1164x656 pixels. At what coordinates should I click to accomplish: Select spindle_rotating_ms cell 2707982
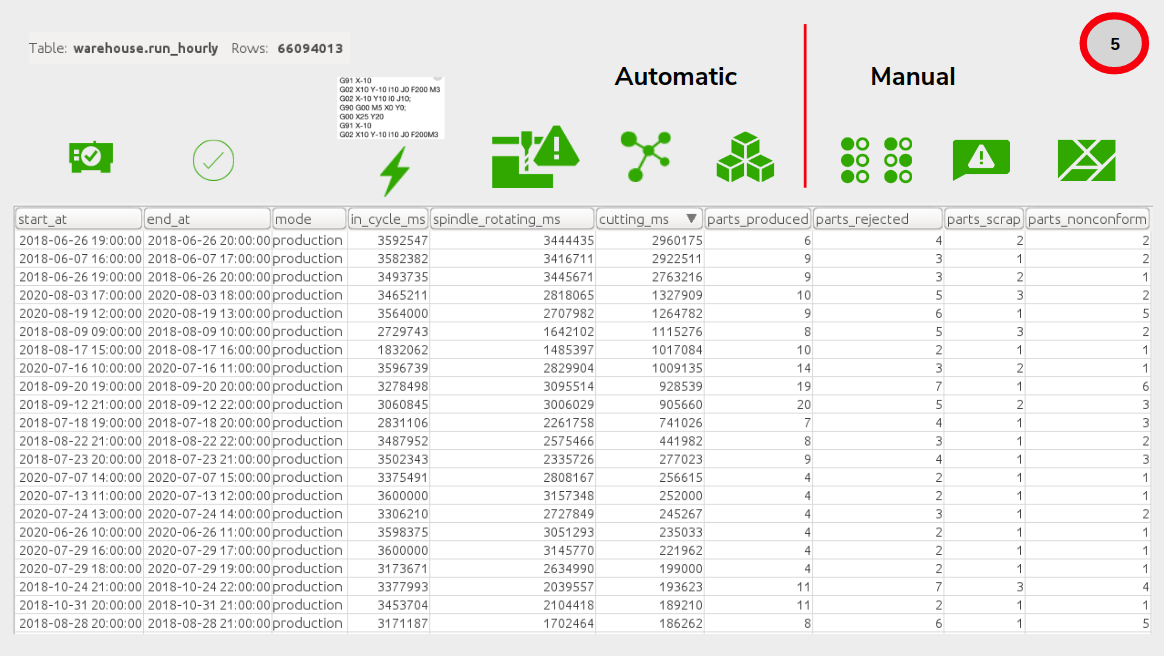[x=512, y=313]
